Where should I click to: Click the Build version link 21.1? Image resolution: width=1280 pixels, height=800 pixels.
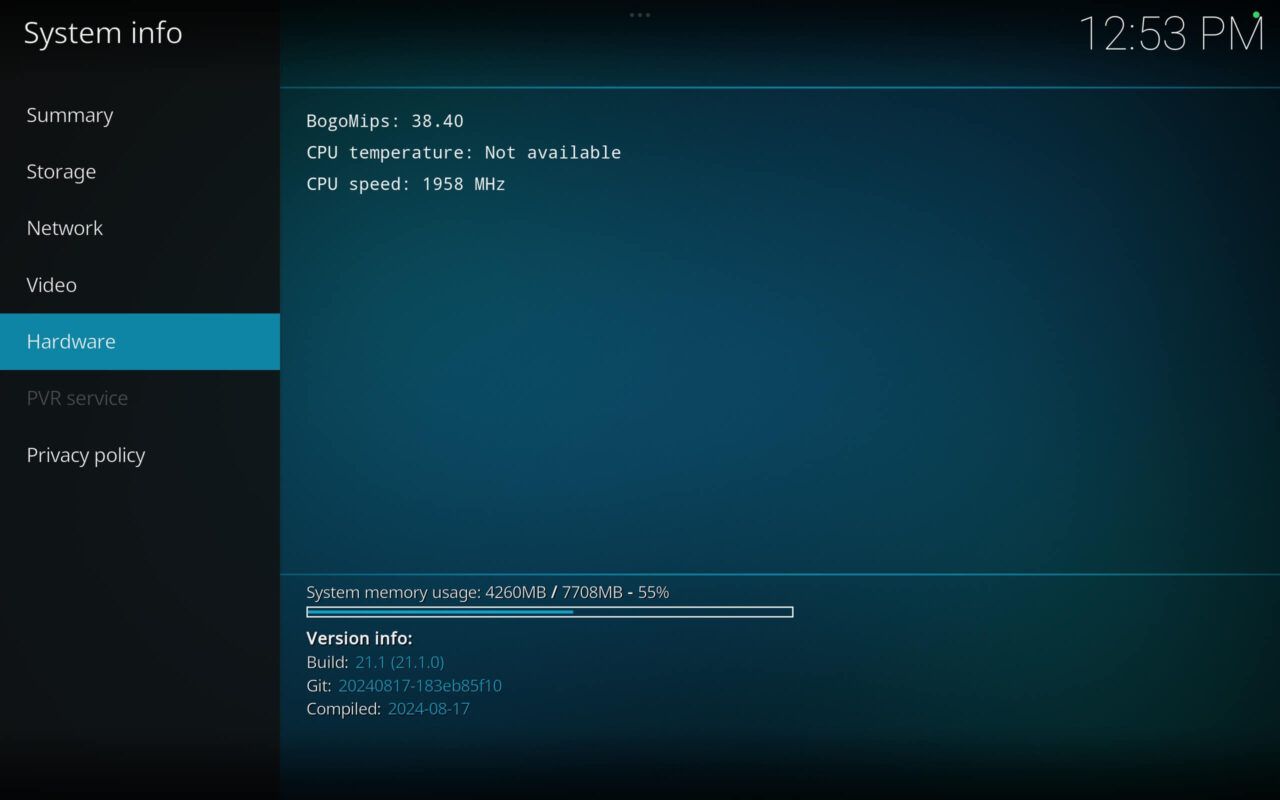pos(399,662)
